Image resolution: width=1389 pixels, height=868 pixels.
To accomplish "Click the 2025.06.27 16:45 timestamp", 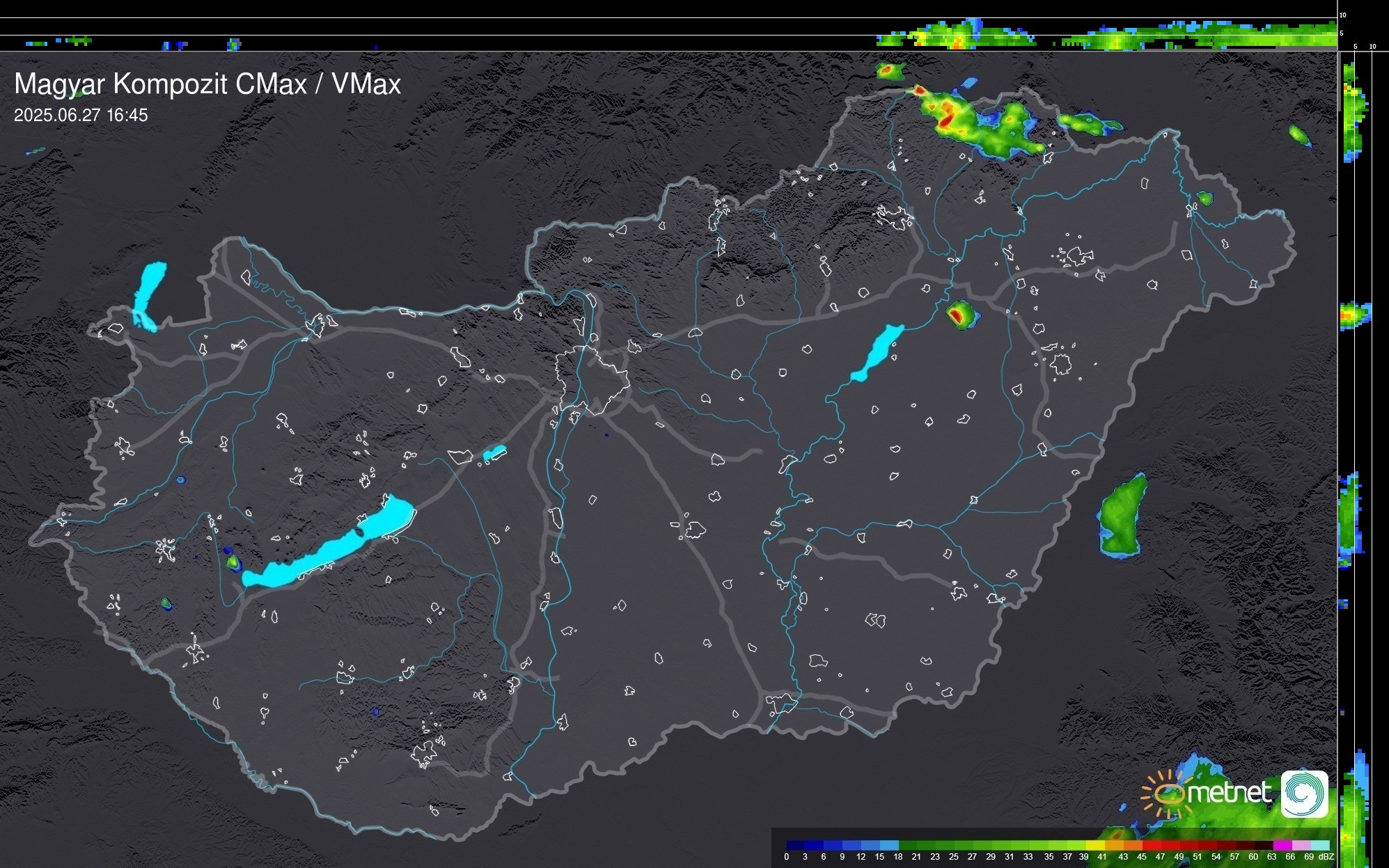I will point(81,116).
